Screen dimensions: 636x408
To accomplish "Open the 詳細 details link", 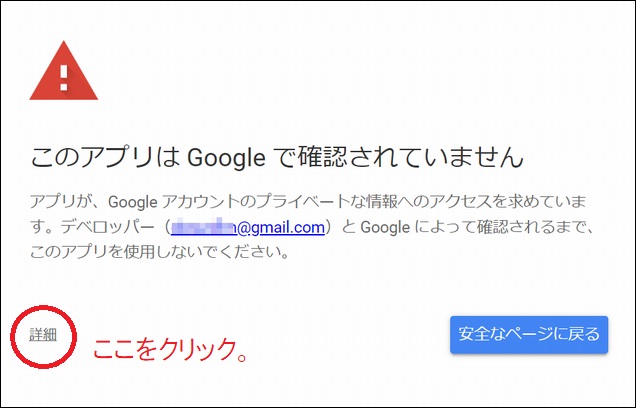I will tap(42, 334).
